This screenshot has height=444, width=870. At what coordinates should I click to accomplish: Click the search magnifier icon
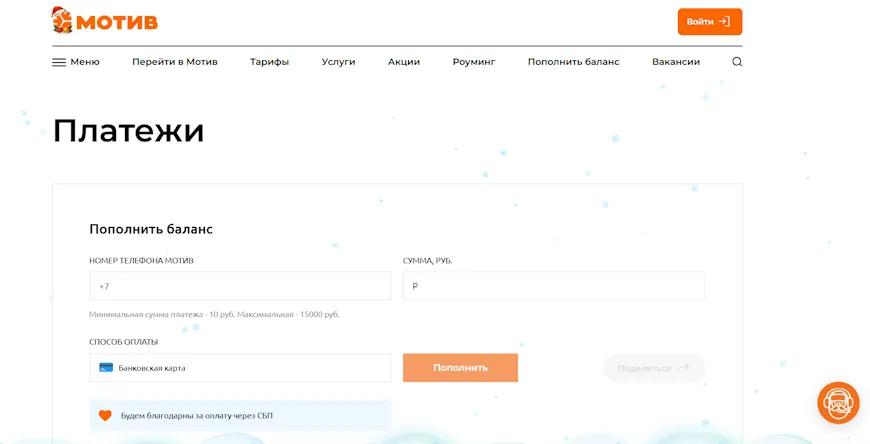[x=737, y=62]
